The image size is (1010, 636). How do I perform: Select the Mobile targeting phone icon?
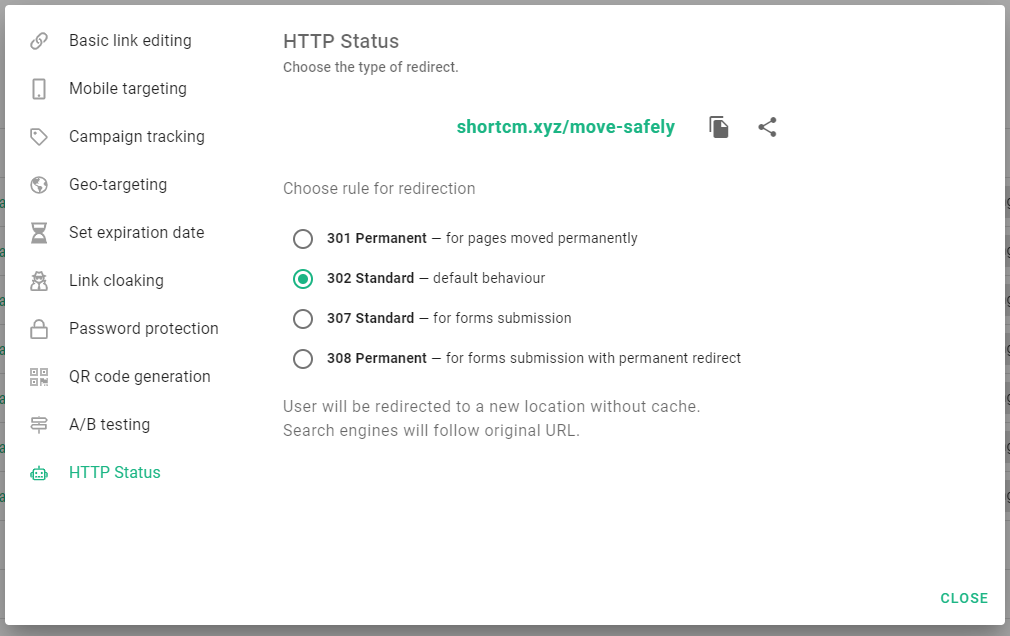click(x=39, y=88)
